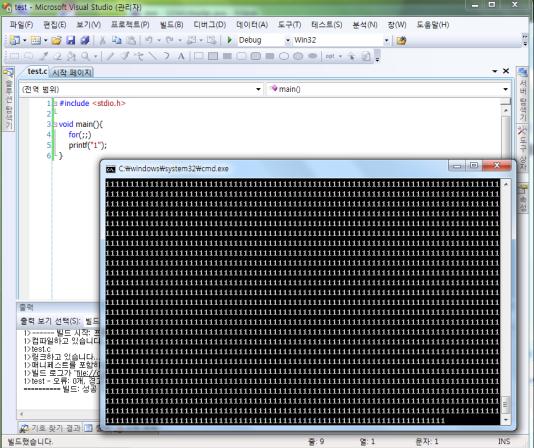Click the 찾기 결과 panel tab
Viewport: 534px width, 448px height.
click(50, 428)
